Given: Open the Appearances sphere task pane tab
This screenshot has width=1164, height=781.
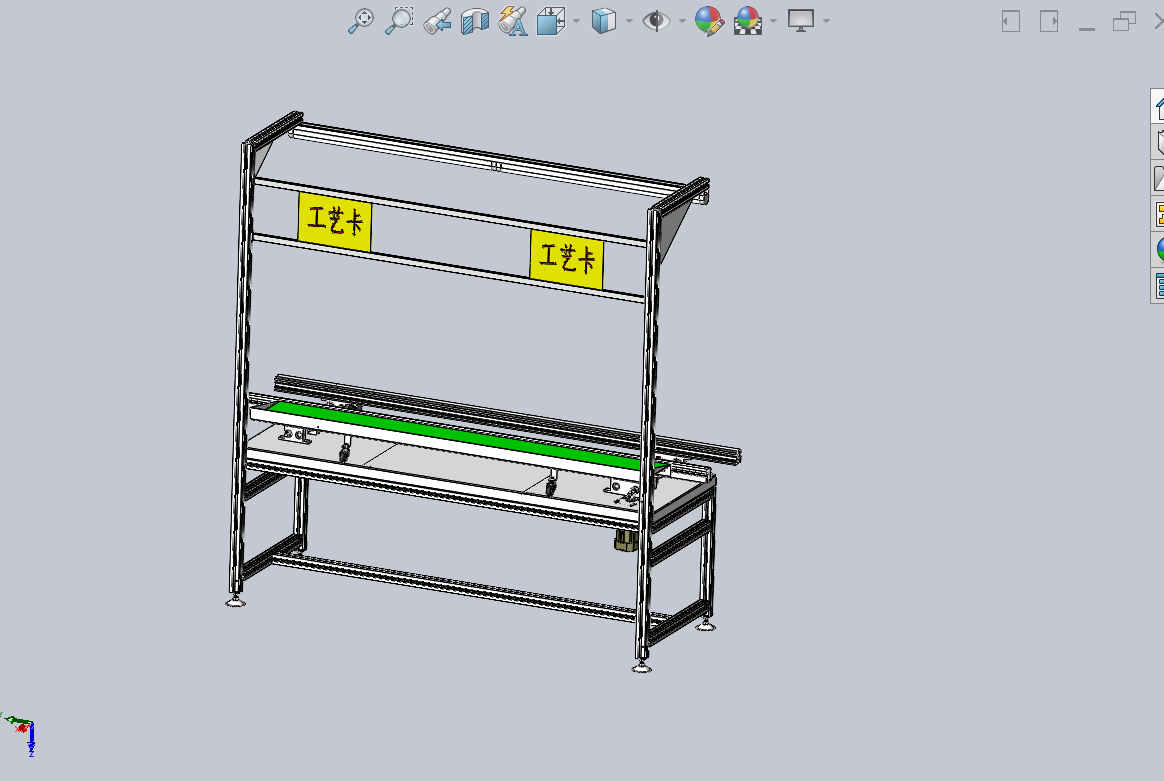Looking at the screenshot, I should pos(1158,249).
